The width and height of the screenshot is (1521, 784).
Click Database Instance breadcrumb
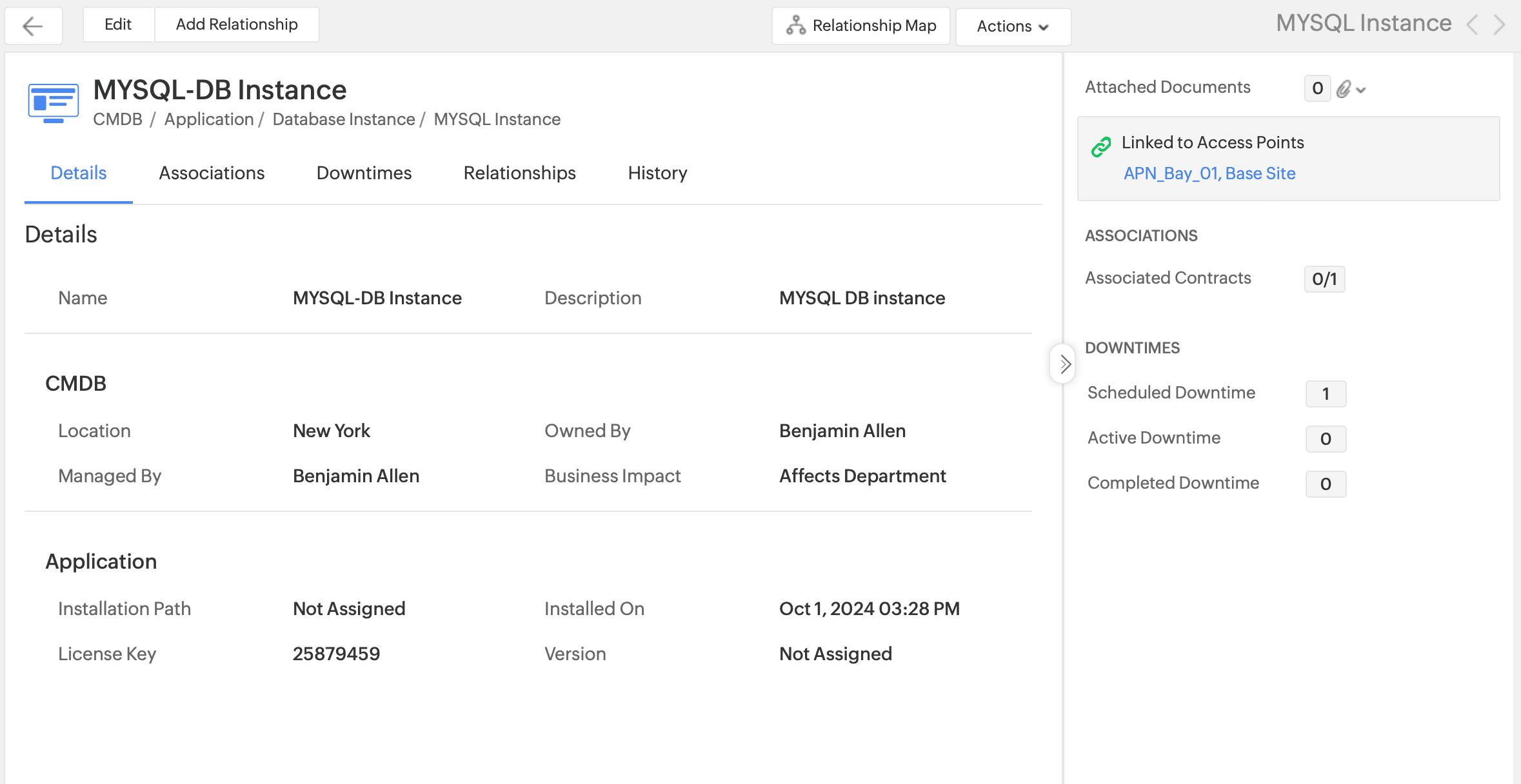[x=344, y=119]
